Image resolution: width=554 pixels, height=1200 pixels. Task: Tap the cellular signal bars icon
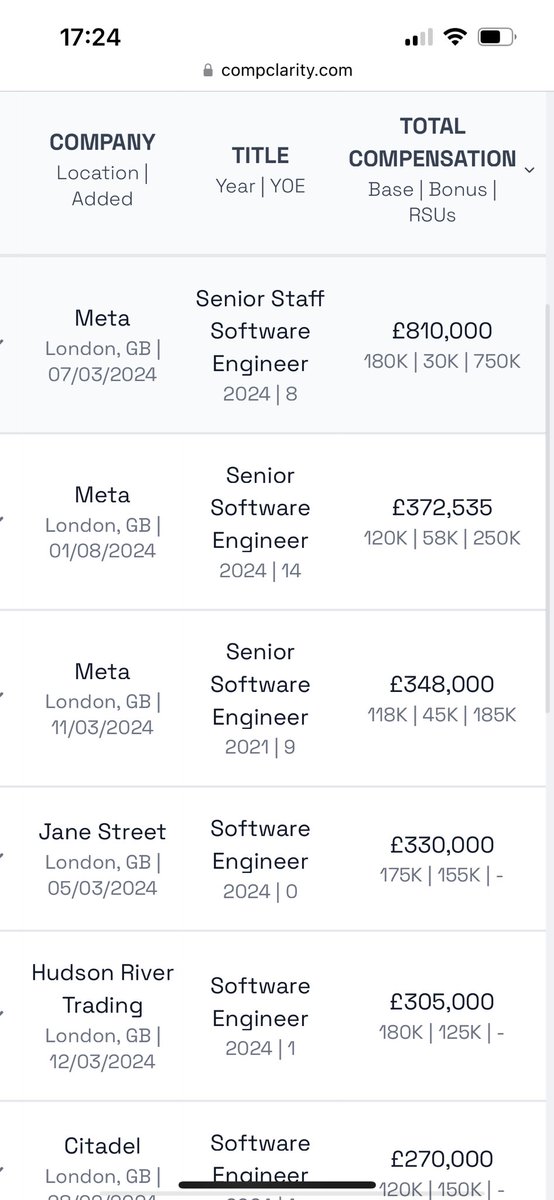coord(419,39)
